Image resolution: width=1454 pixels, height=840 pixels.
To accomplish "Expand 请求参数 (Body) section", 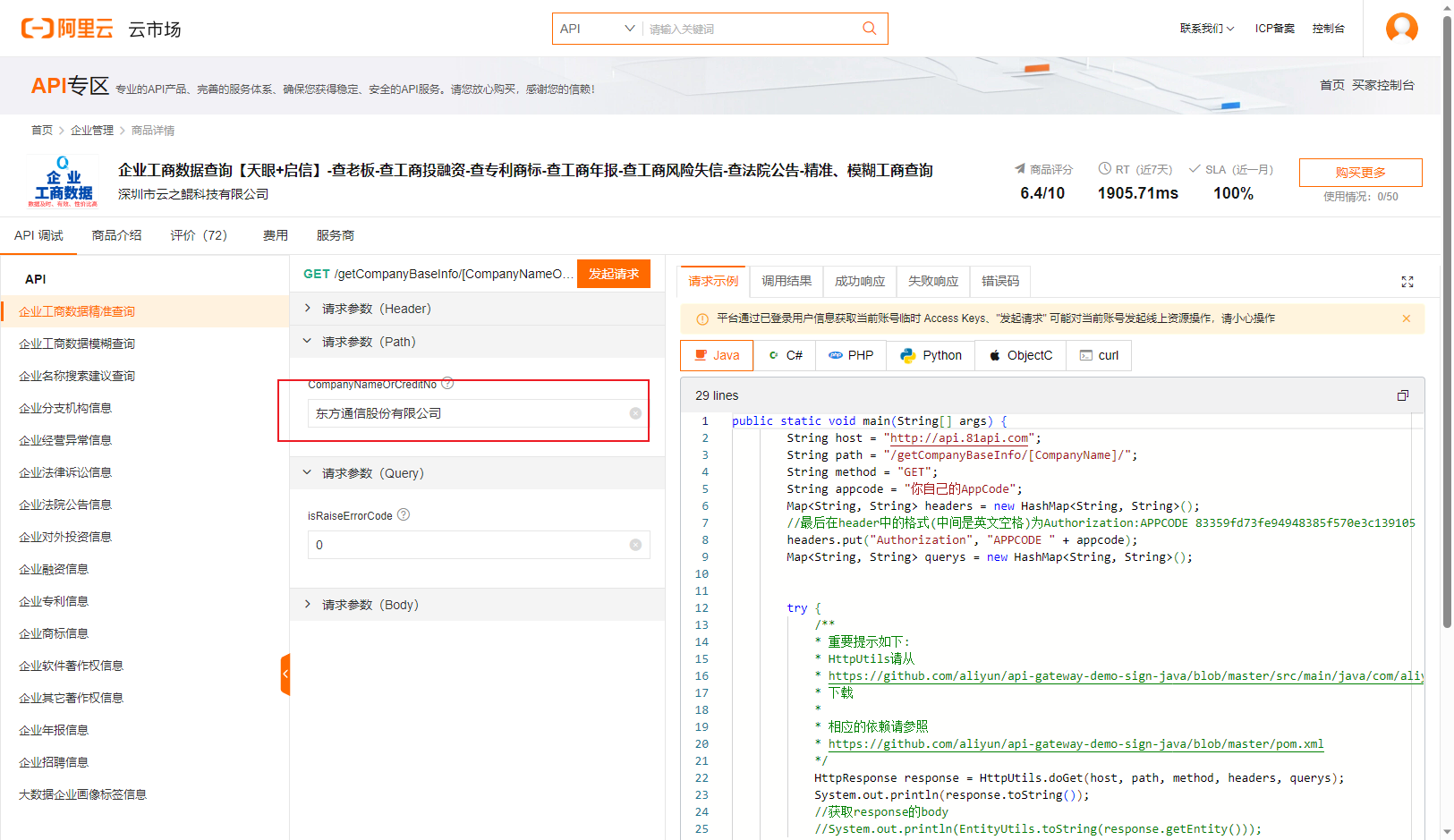I will tap(477, 605).
